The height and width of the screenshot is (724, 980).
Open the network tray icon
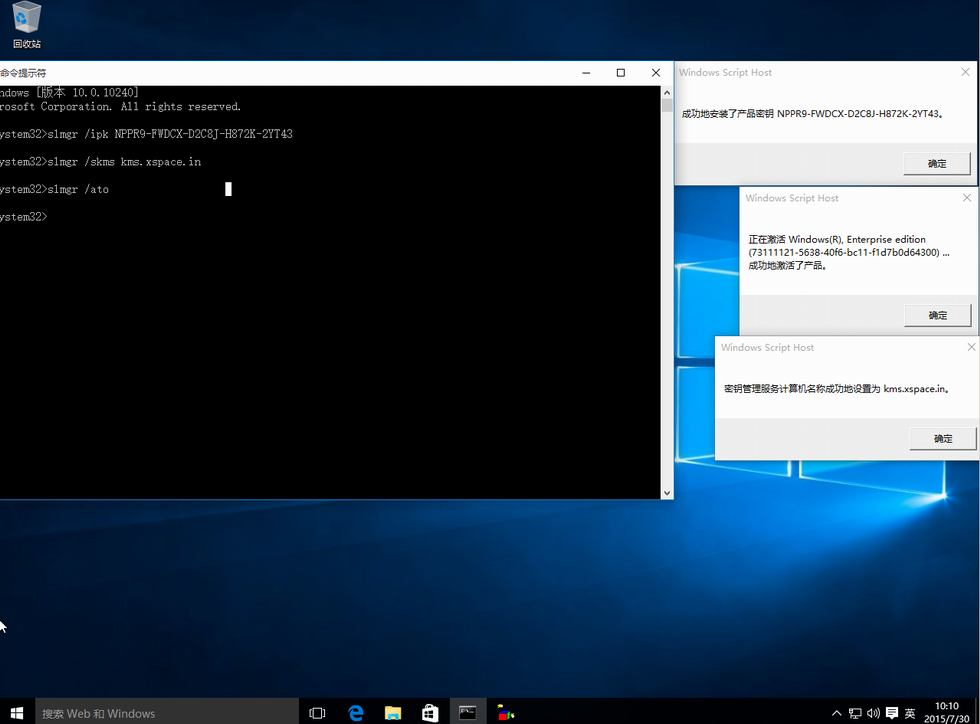coord(855,713)
